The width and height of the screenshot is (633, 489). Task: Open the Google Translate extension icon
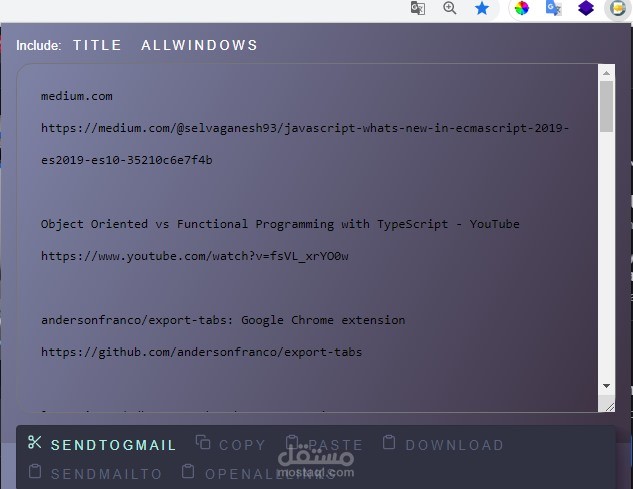553,8
